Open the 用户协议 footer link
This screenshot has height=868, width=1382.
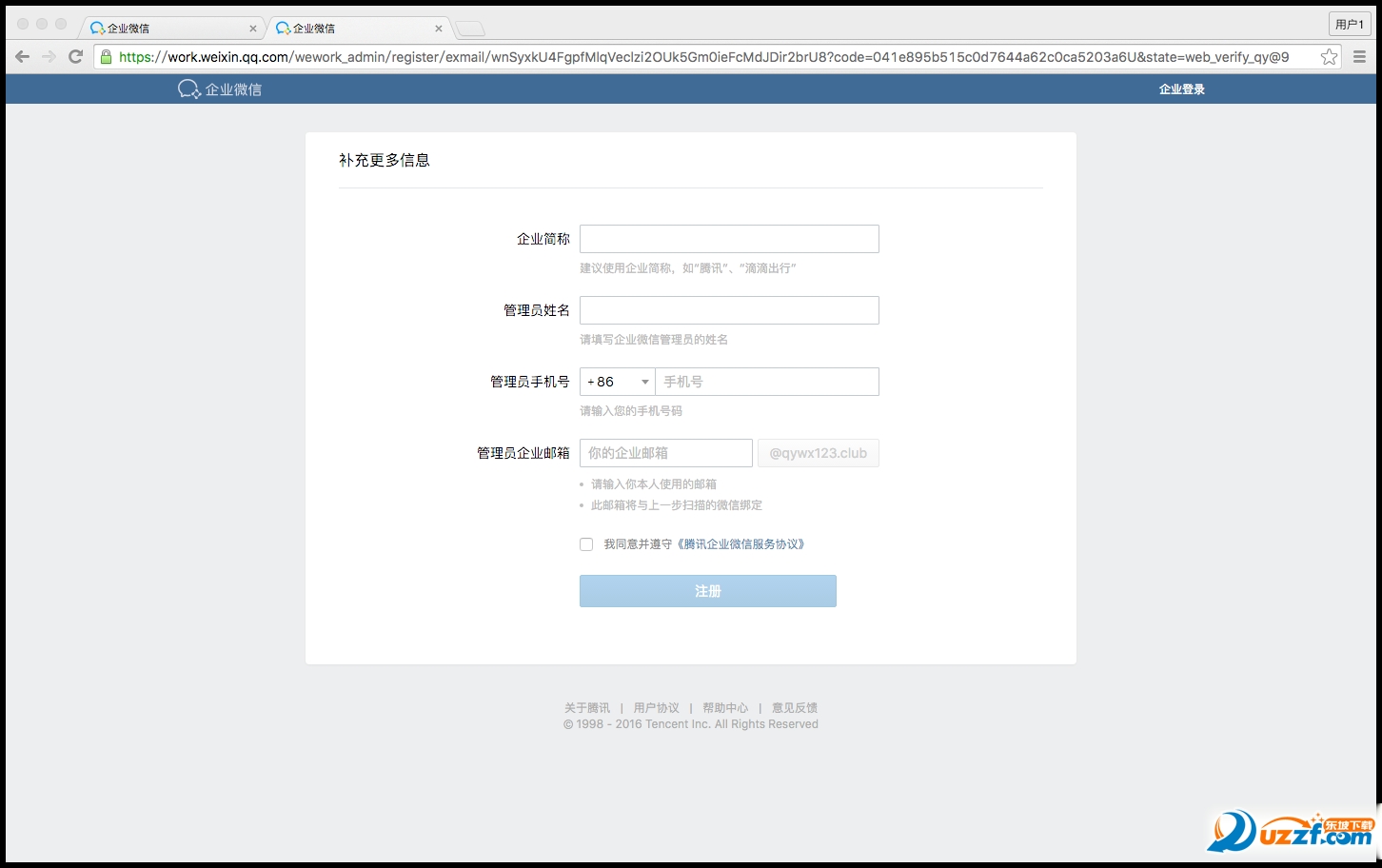[657, 708]
